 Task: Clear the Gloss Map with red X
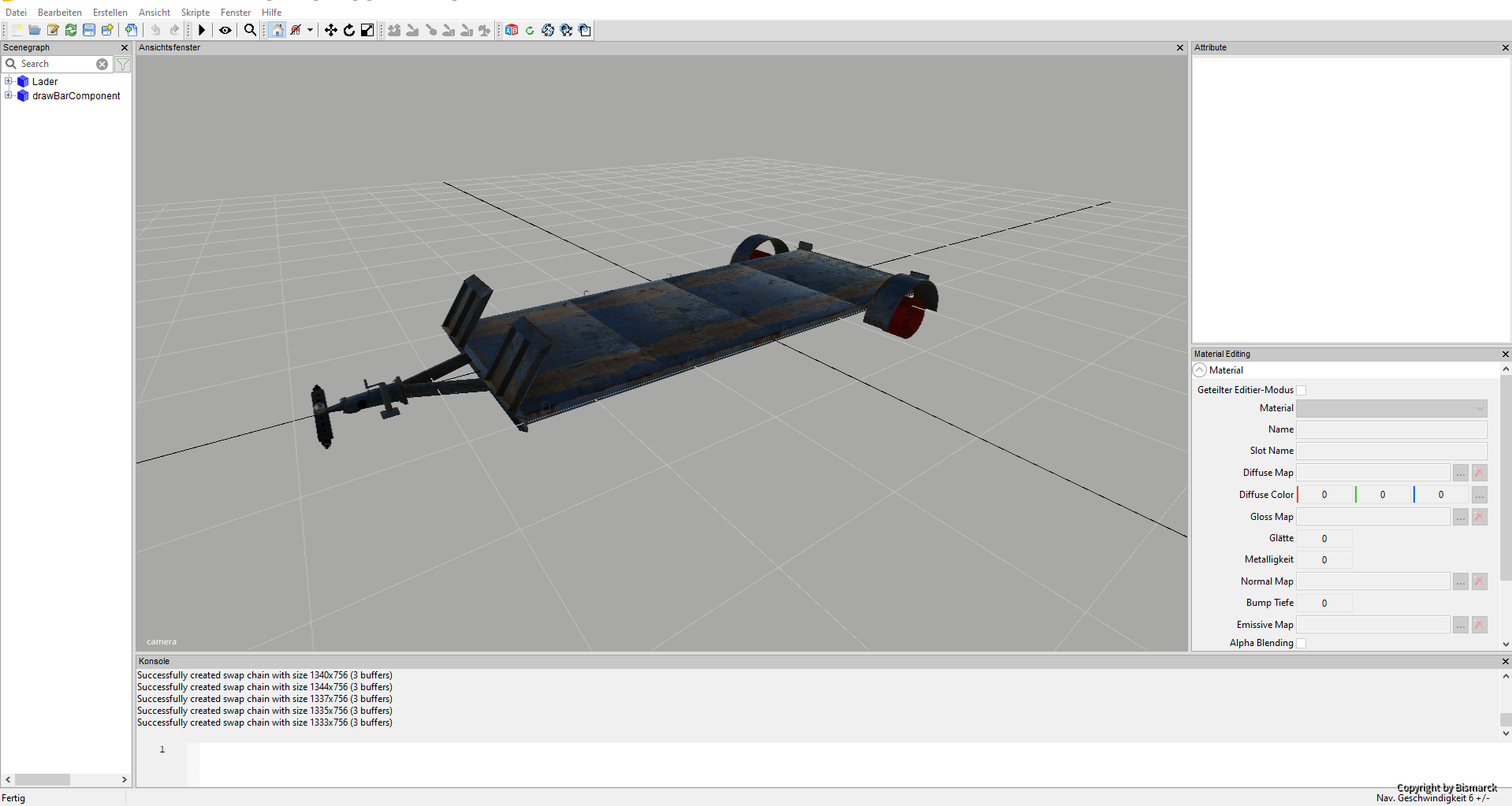coord(1479,517)
